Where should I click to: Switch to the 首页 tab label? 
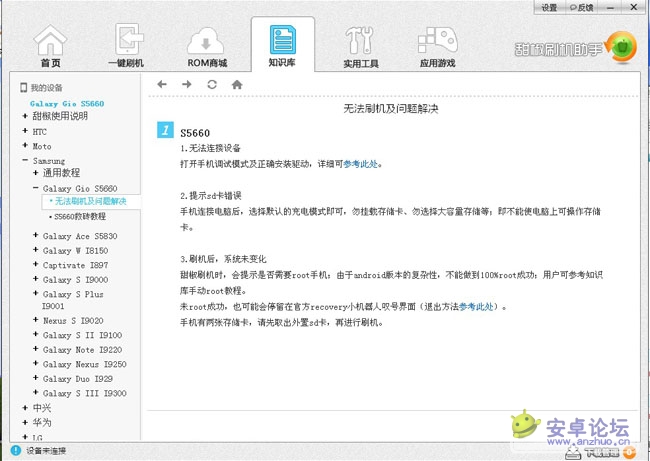[51, 63]
